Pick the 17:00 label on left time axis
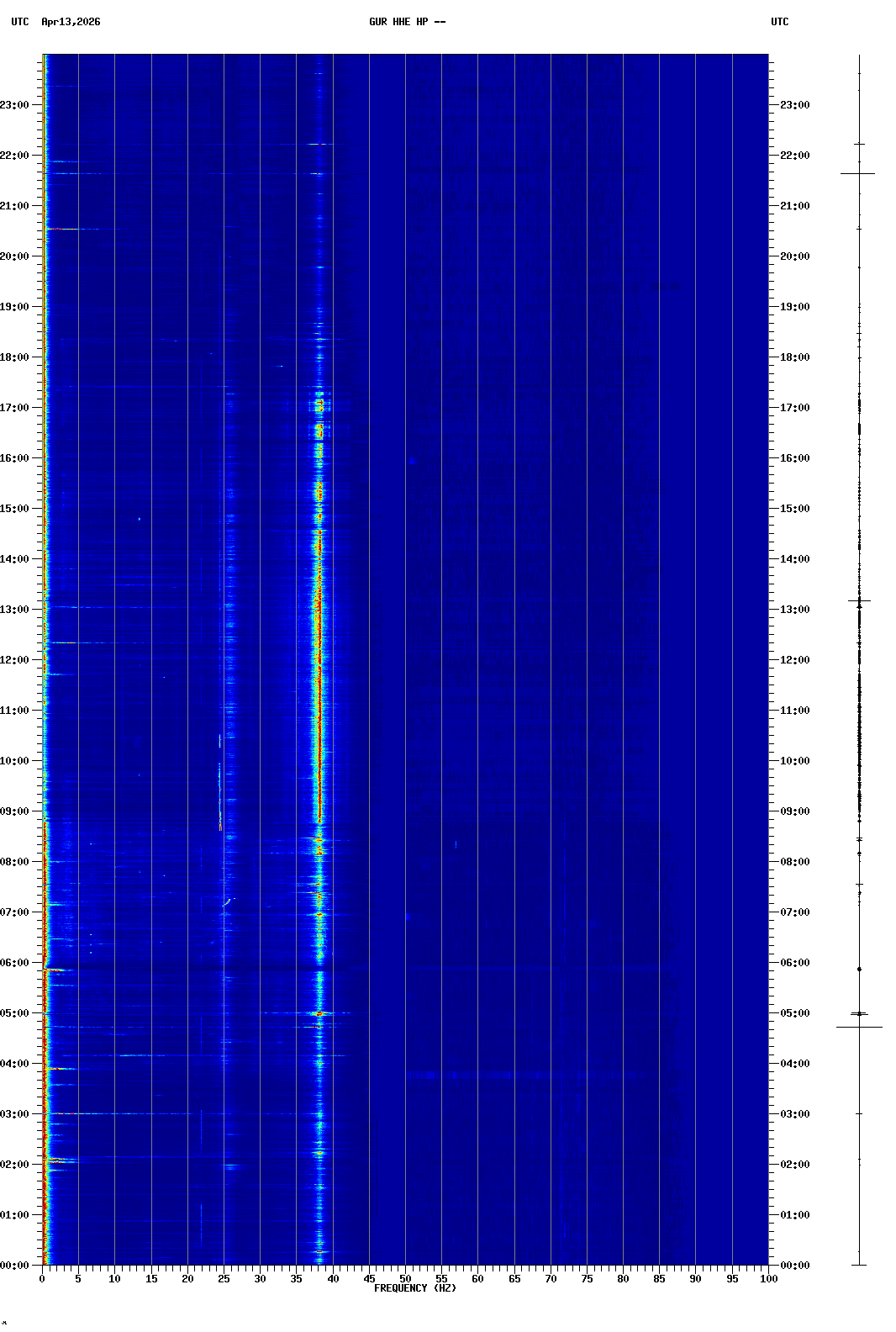The image size is (896, 1332). pos(14,408)
